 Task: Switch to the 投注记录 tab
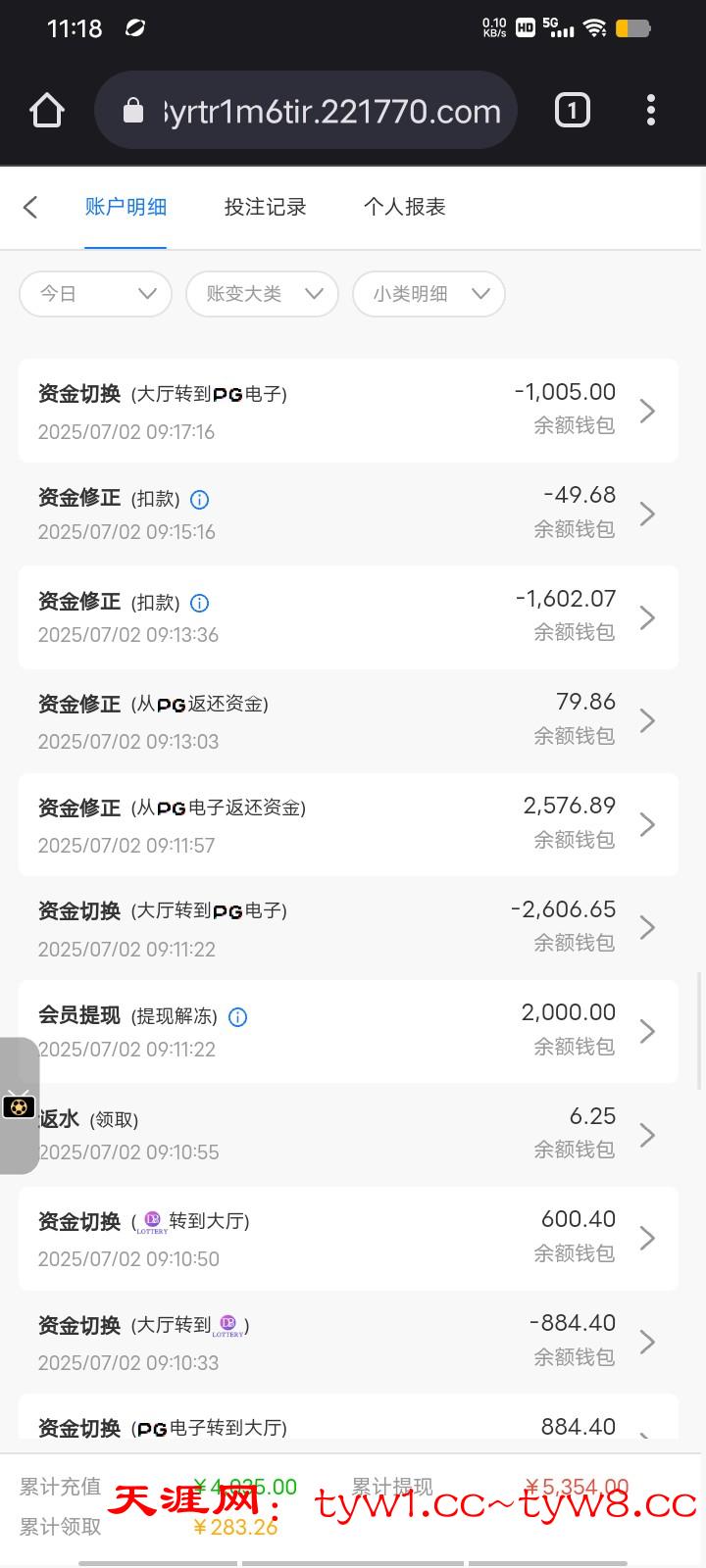tap(265, 207)
